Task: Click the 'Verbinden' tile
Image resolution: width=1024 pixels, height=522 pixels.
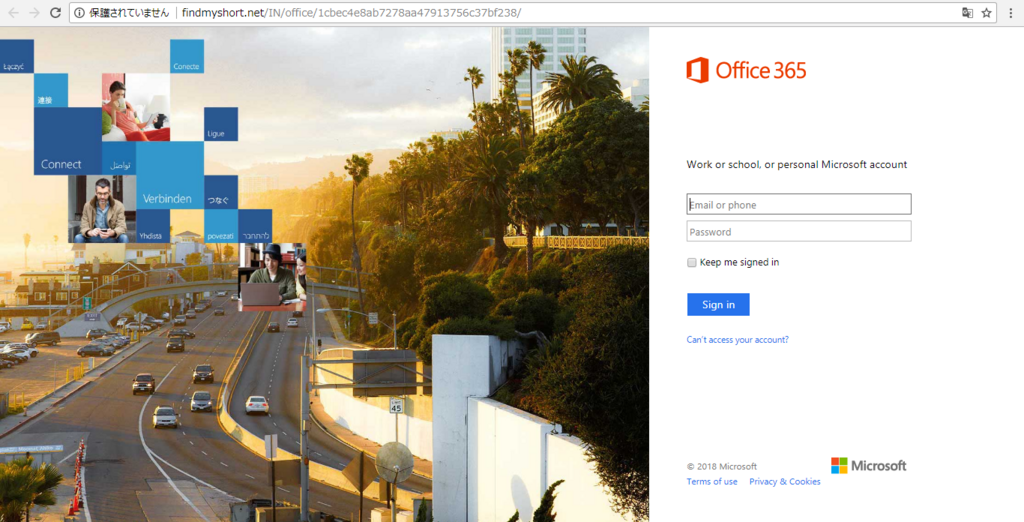Action: point(170,175)
